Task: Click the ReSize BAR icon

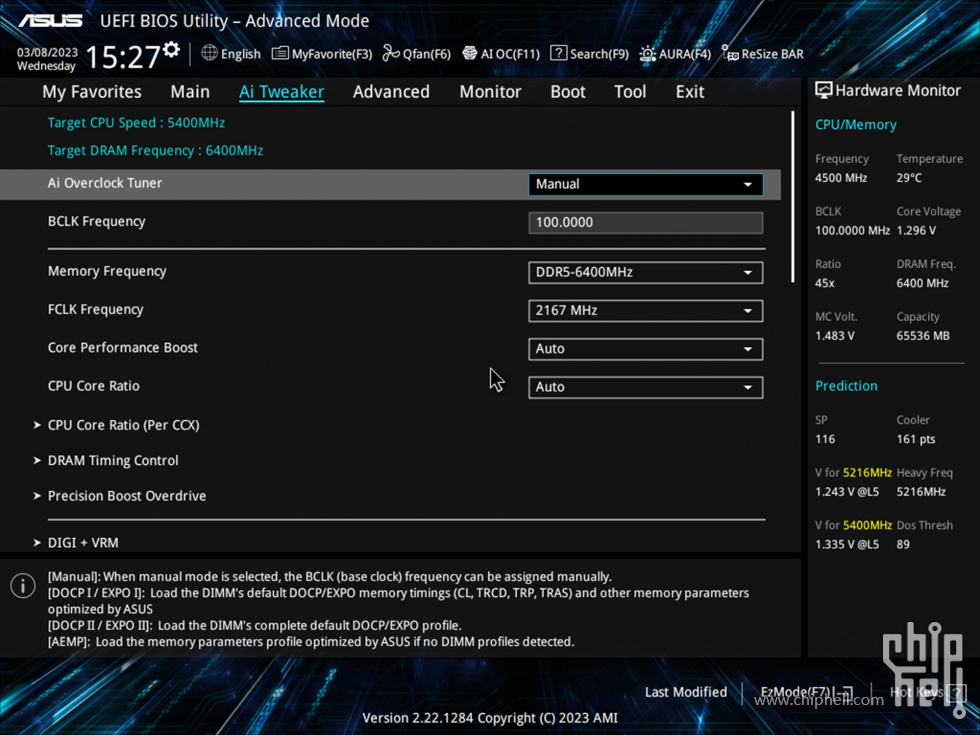Action: (730, 54)
